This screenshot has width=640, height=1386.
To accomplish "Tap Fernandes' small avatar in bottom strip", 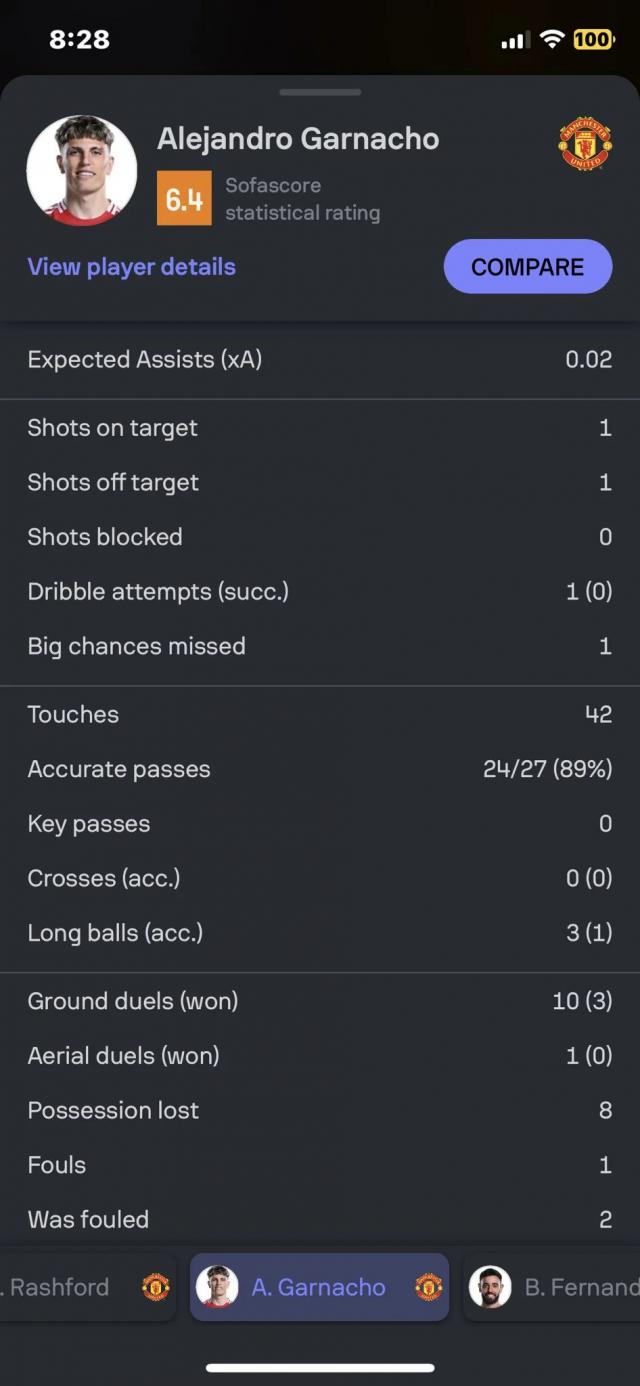I will (x=490, y=1287).
